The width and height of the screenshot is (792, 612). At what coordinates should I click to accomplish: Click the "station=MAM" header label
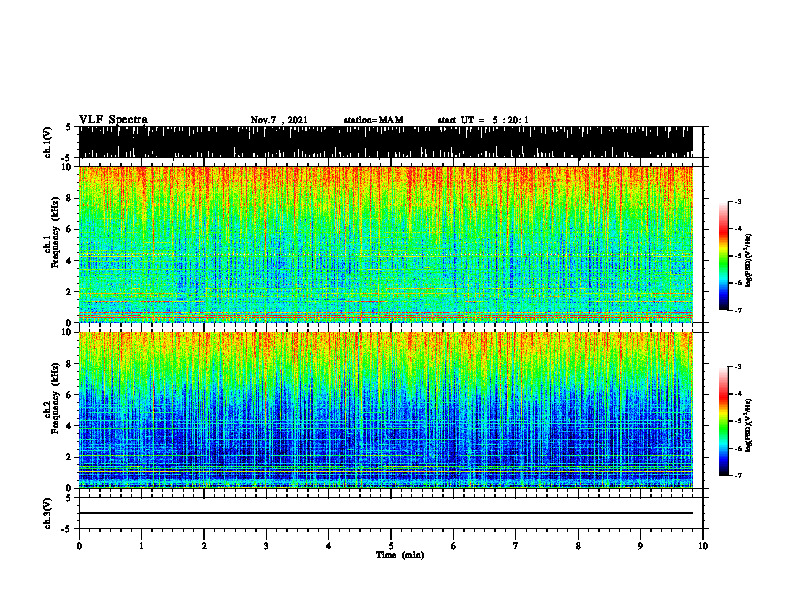373,120
